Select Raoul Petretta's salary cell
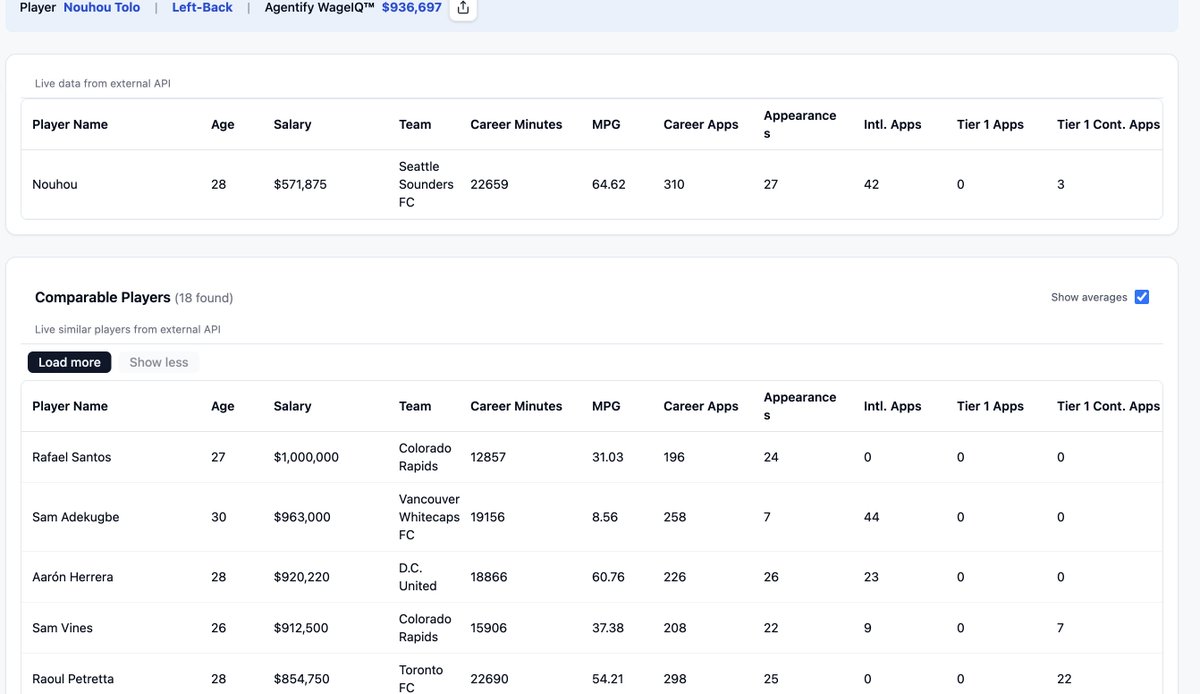This screenshot has width=1200, height=694. 302,678
